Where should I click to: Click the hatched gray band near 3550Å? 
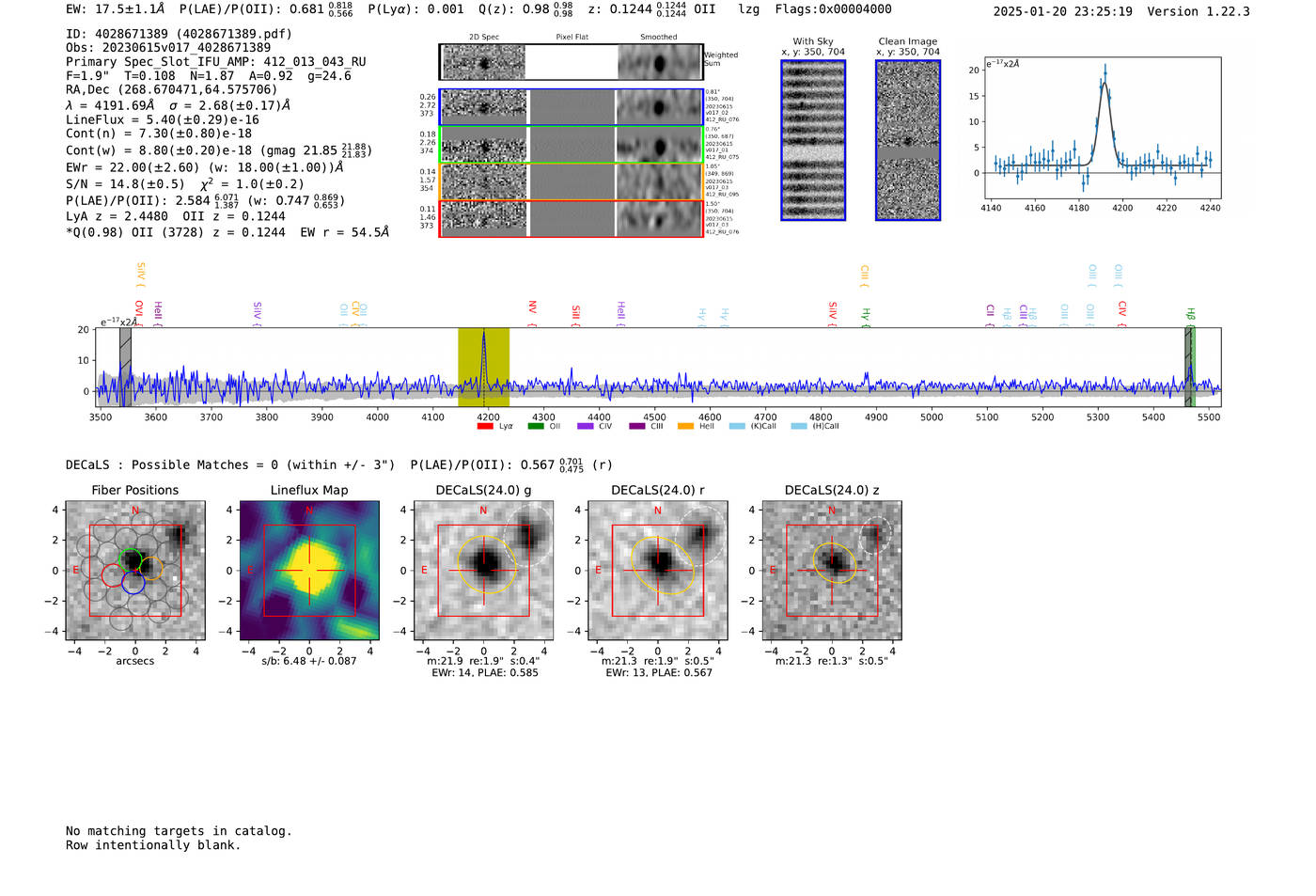(125, 368)
